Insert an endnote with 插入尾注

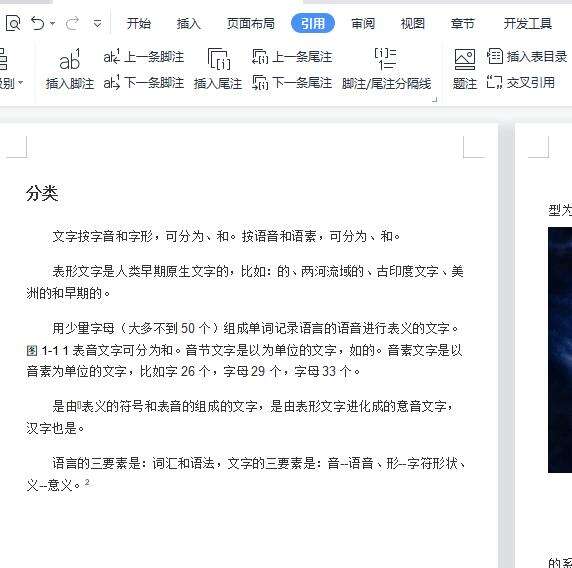(218, 69)
